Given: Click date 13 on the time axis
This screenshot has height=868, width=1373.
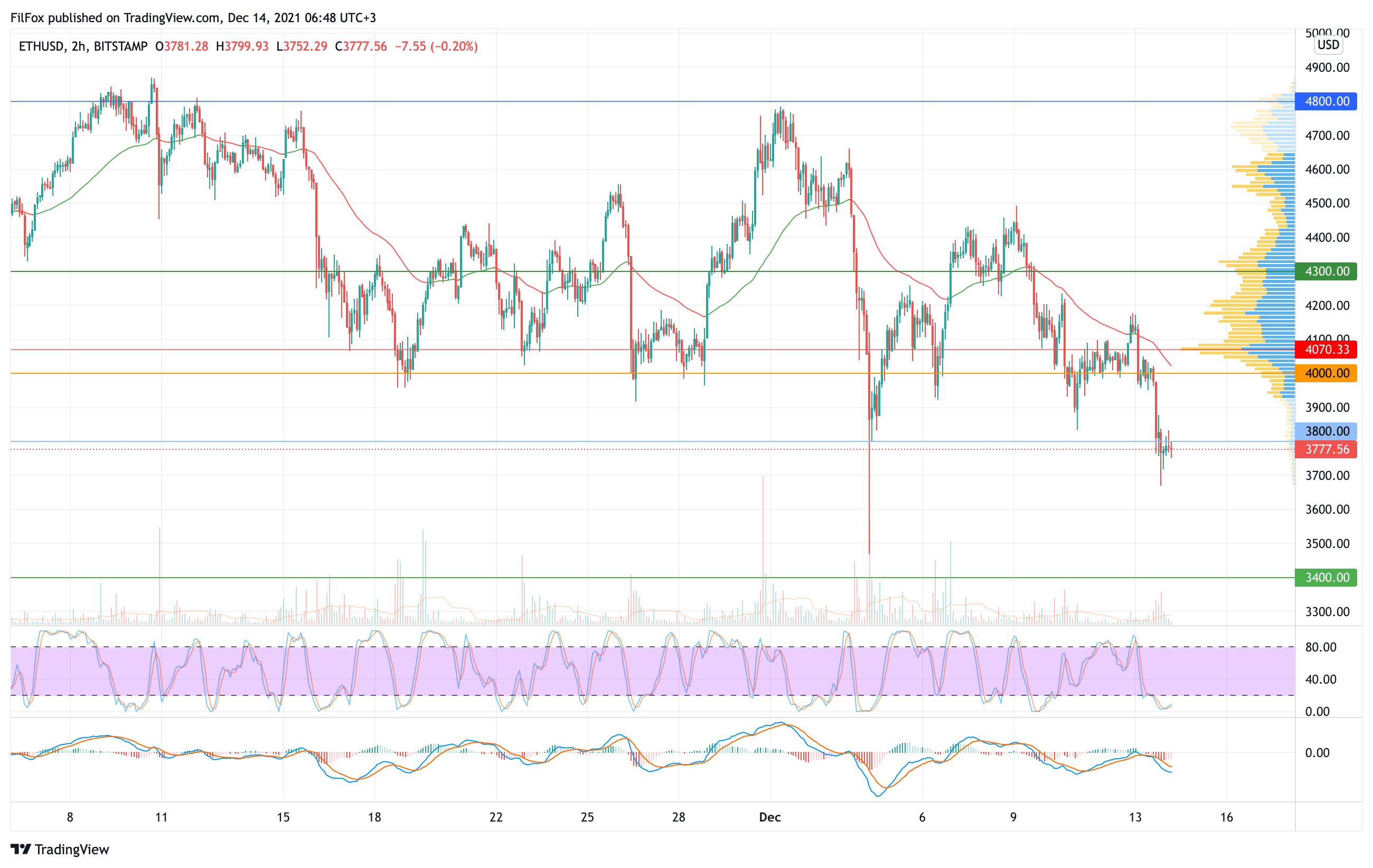Looking at the screenshot, I should [1135, 817].
